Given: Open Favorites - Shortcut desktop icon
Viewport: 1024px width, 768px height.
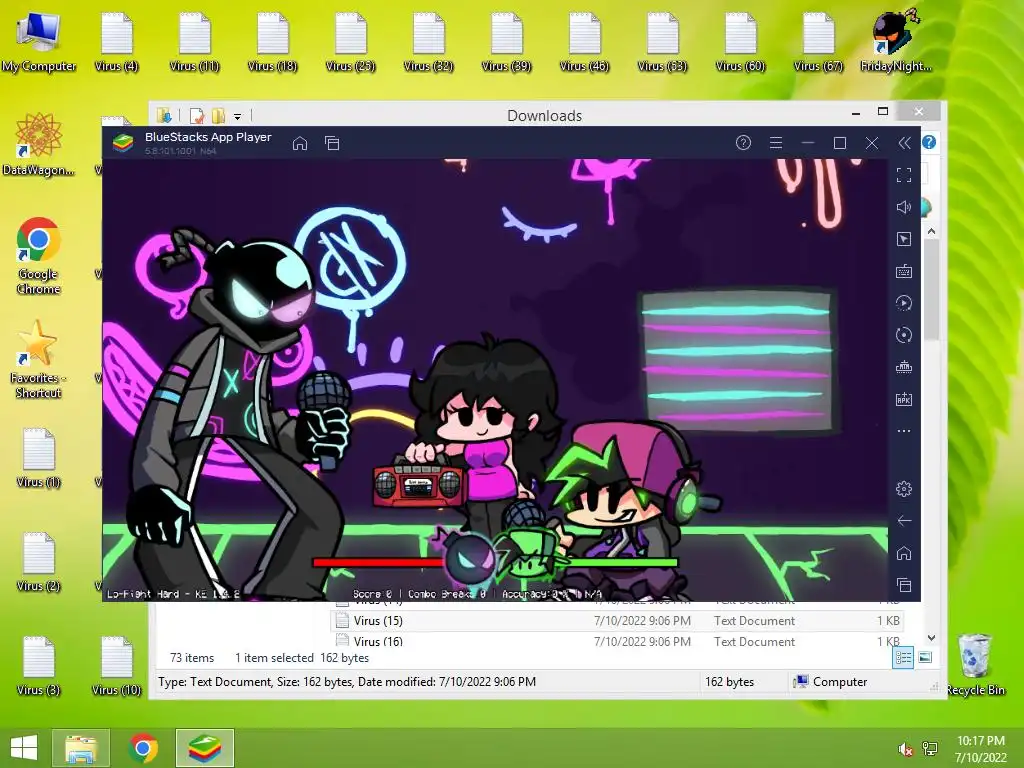Looking at the screenshot, I should (39, 359).
